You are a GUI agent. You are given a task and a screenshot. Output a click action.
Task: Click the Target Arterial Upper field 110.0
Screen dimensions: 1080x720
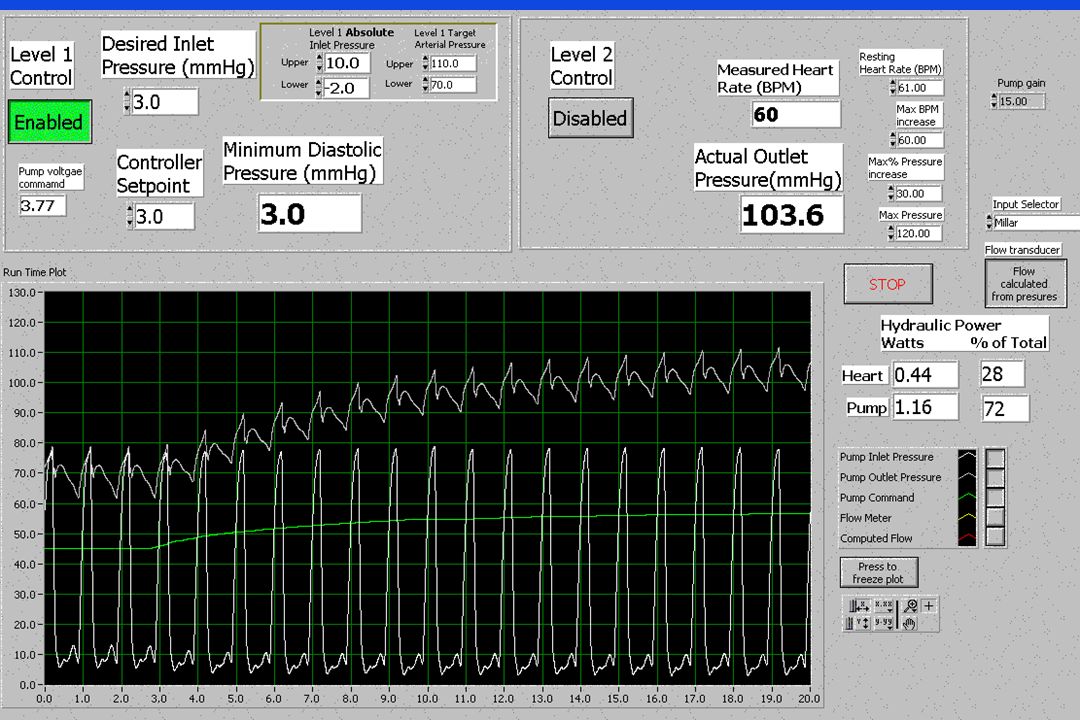click(x=453, y=63)
